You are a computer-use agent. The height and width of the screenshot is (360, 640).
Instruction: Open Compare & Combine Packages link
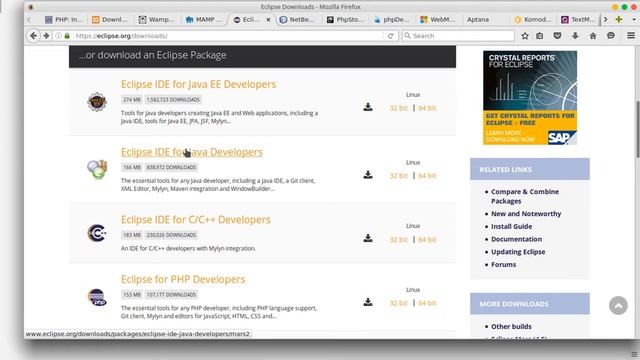(x=525, y=196)
